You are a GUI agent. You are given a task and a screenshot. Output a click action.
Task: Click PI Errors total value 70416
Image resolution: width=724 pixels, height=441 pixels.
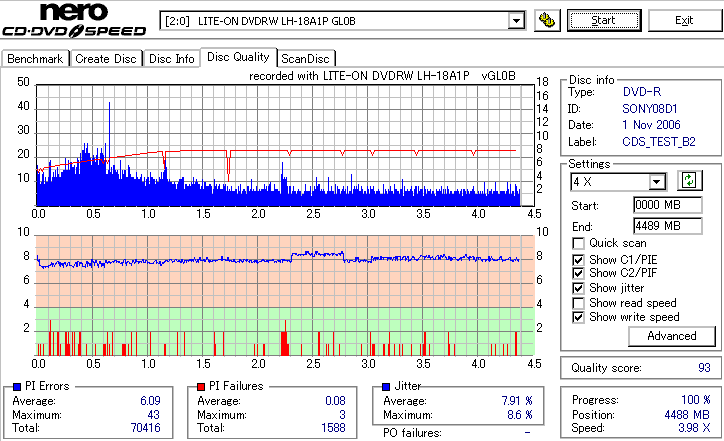(x=145, y=428)
